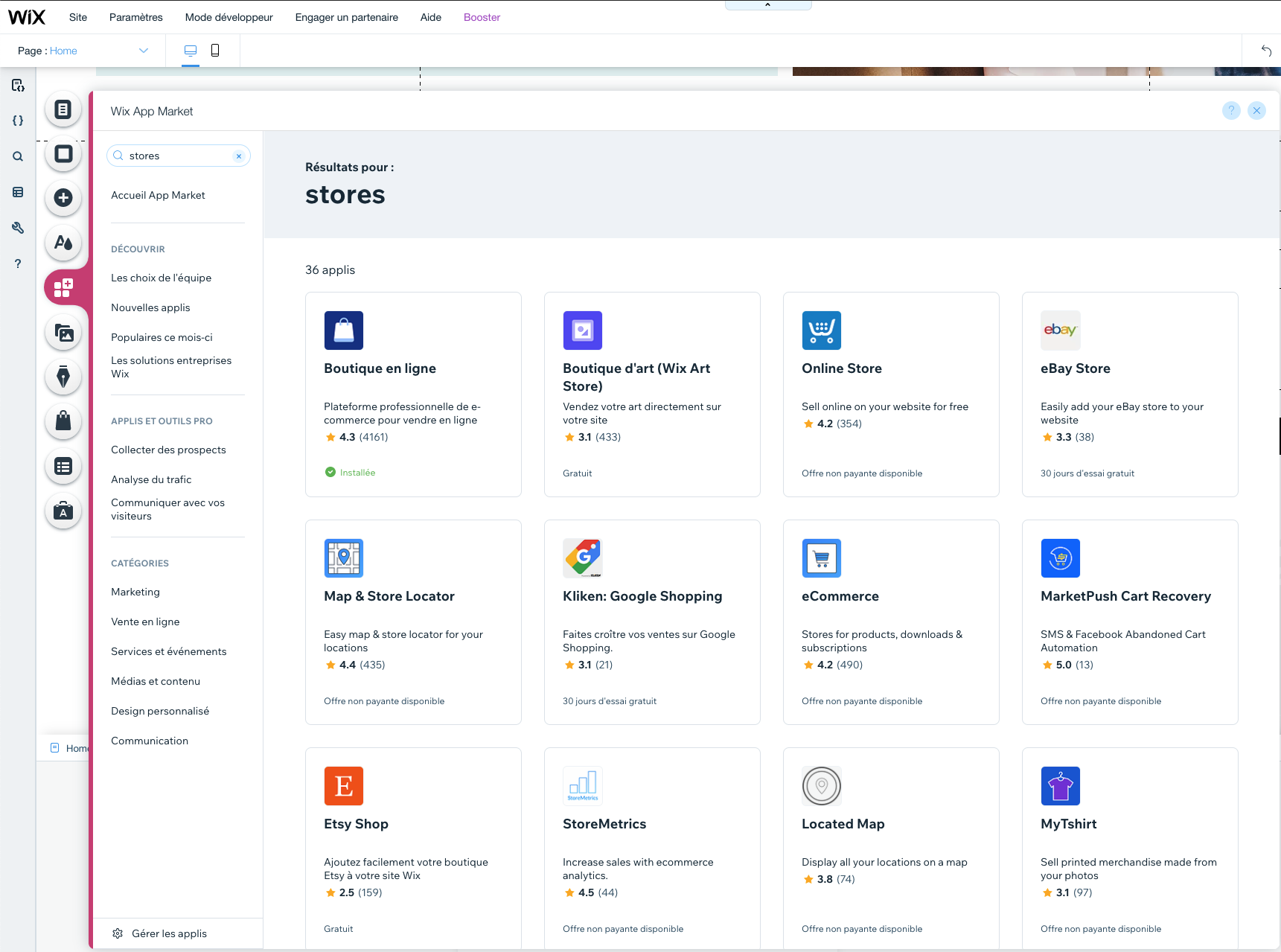The height and width of the screenshot is (952, 1281).
Task: Open the Site Design theme icon
Action: [63, 242]
